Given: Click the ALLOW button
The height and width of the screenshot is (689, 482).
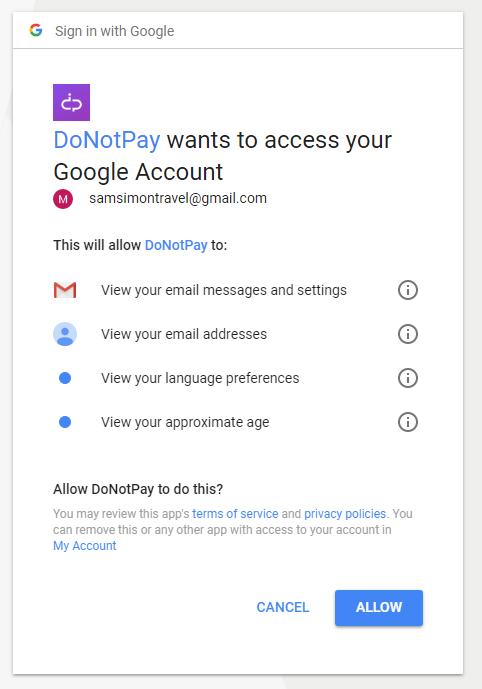Looking at the screenshot, I should tap(379, 608).
